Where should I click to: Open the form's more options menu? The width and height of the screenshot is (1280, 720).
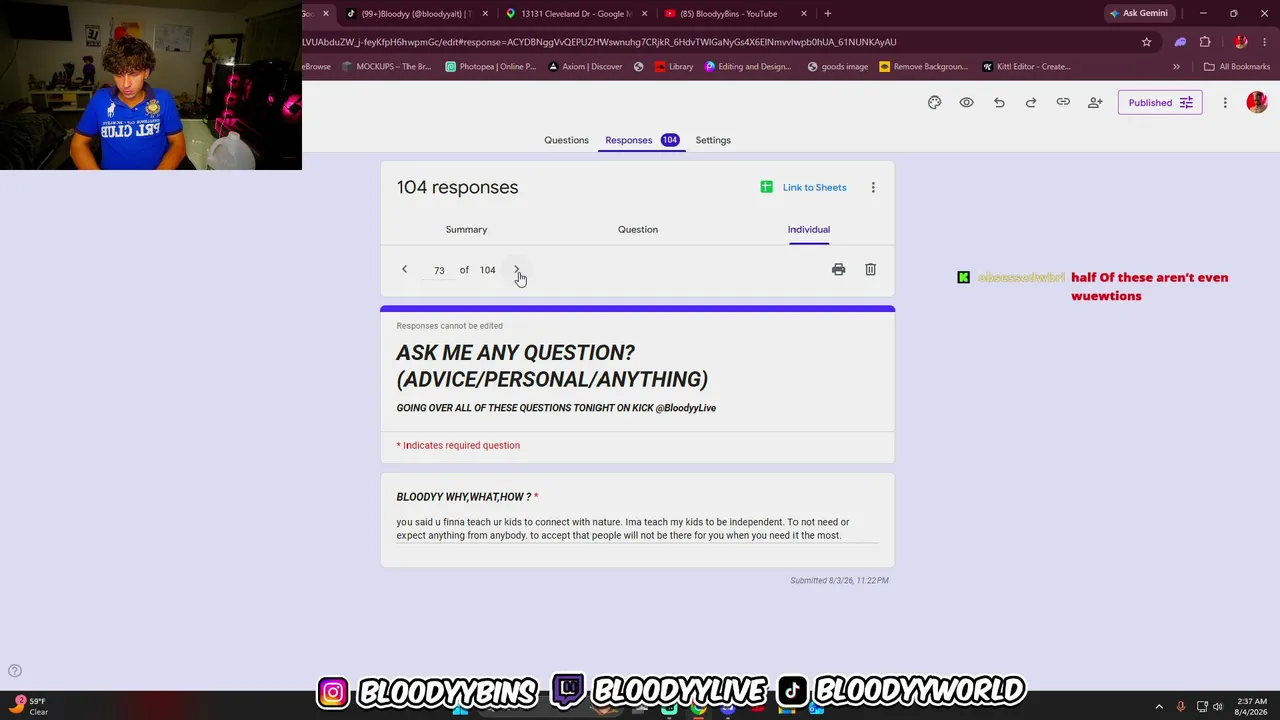tap(1225, 102)
